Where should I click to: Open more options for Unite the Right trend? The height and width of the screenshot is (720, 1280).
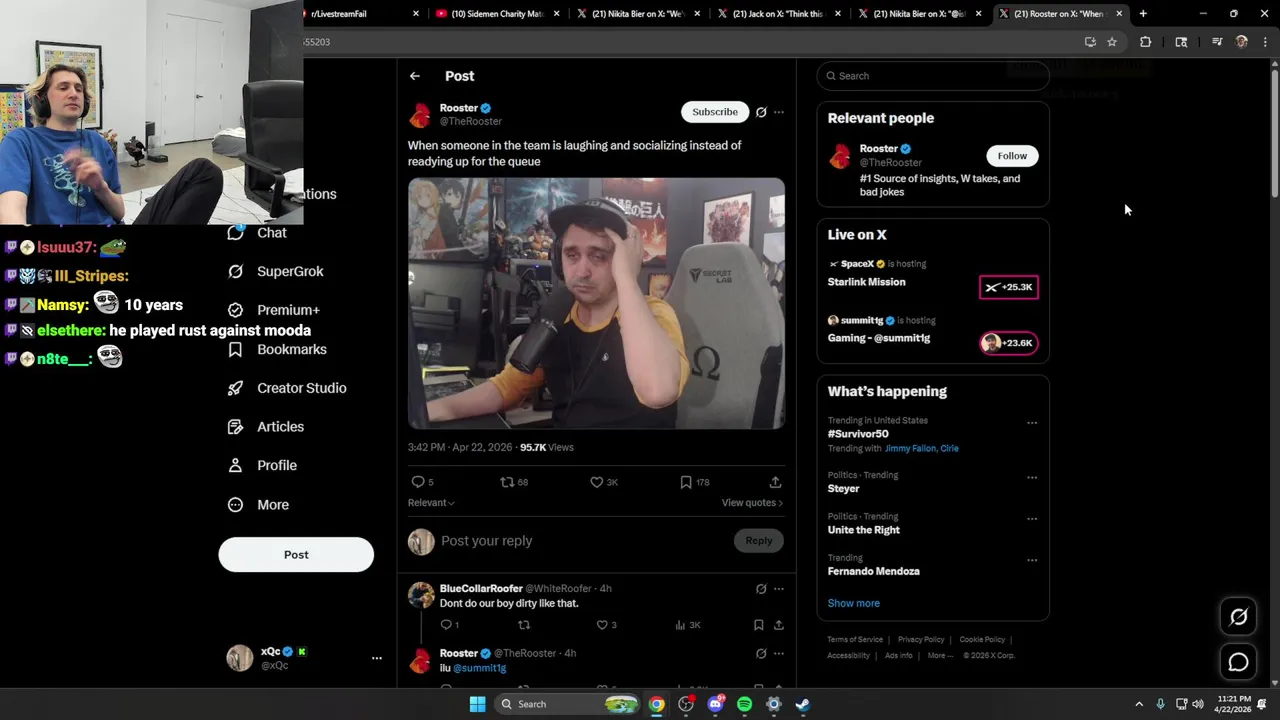click(1032, 519)
